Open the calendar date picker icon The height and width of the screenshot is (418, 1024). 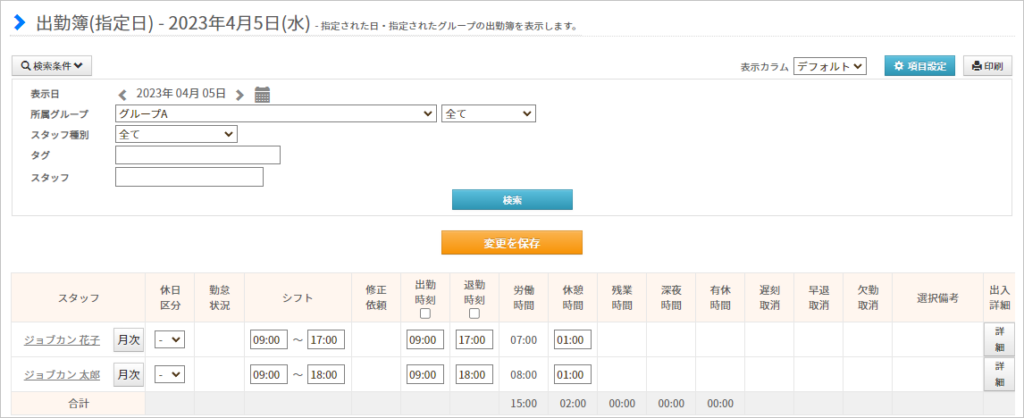tap(263, 95)
